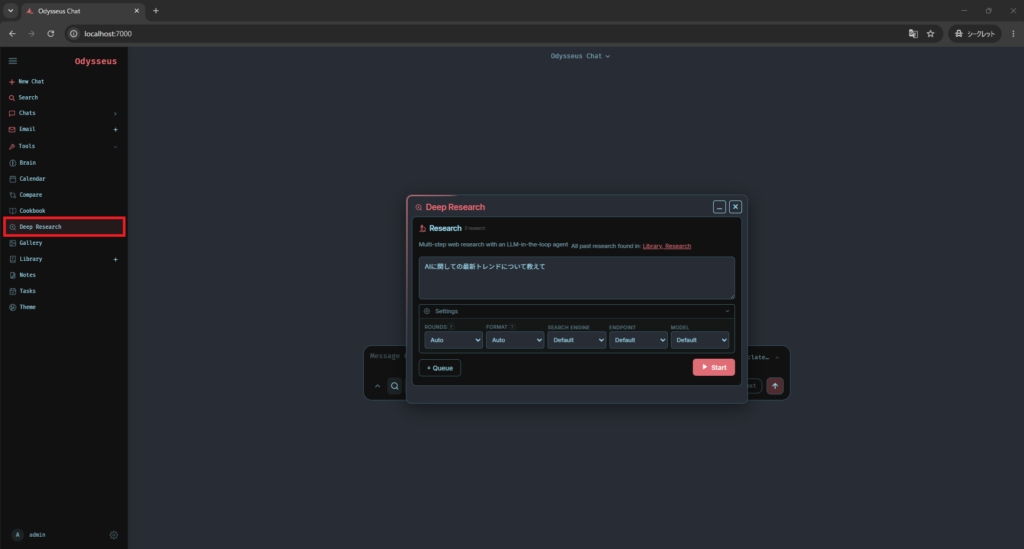Open the ENDPOINT dropdown
Screen dimensions: 1024x549
click(x=638, y=340)
